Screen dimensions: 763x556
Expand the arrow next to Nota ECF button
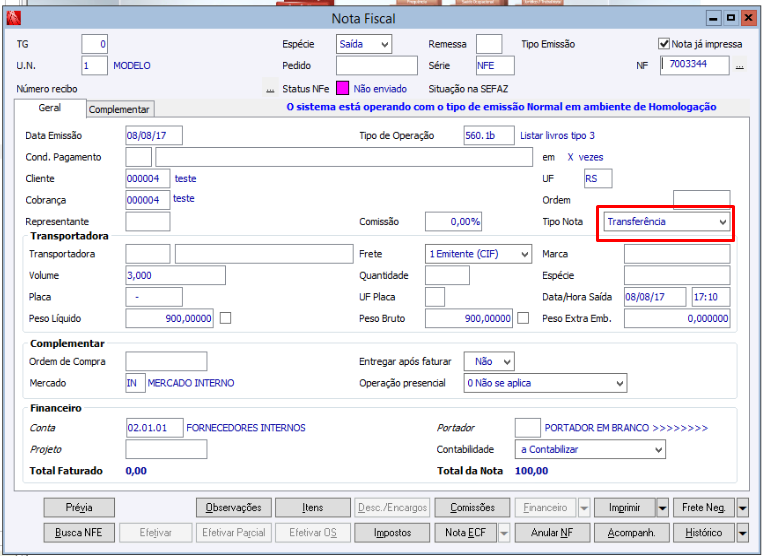504,533
